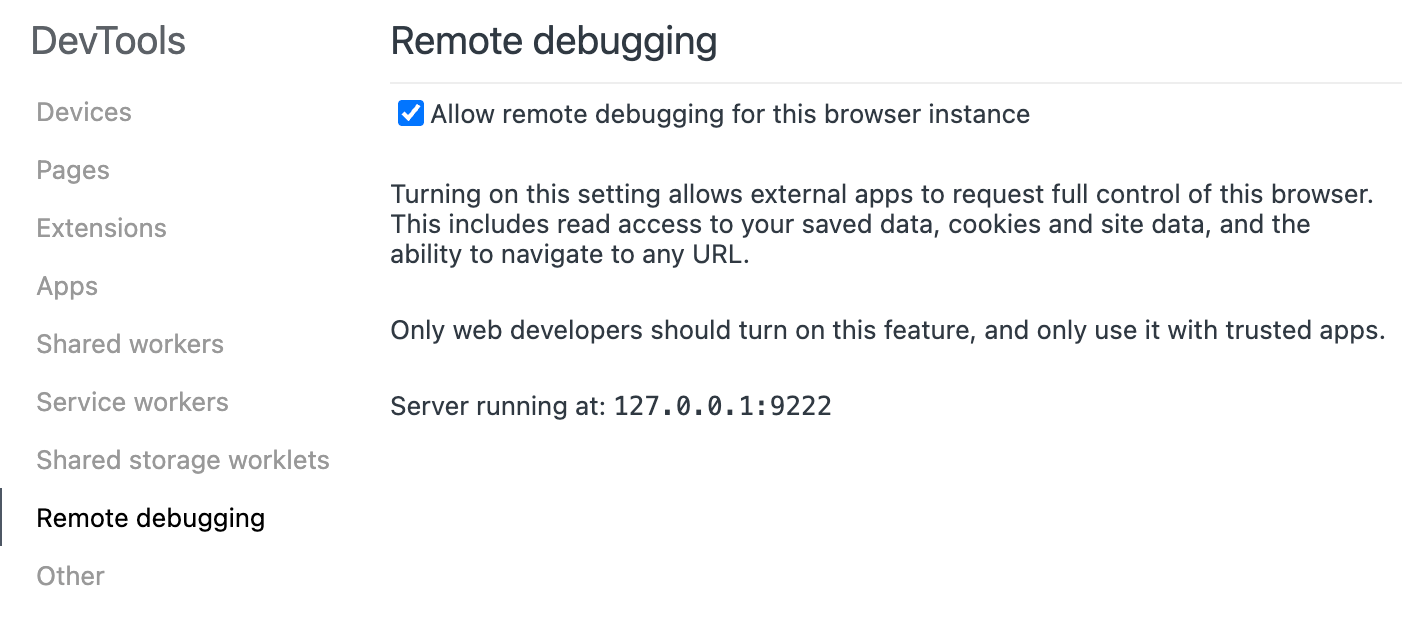Open the Shared workers section
The image size is (1402, 618).
[130, 344]
